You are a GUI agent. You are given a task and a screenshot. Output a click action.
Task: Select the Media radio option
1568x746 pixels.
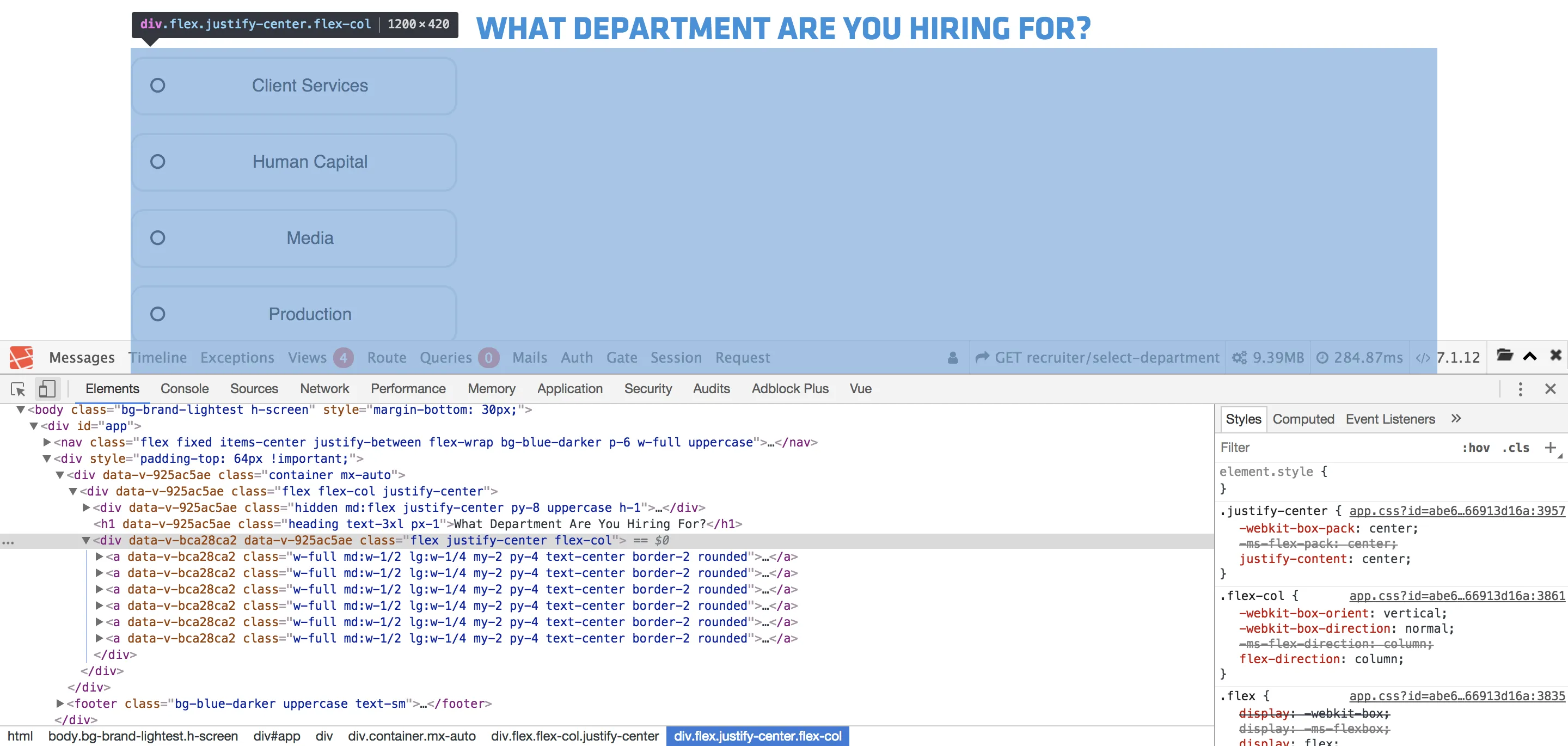158,237
